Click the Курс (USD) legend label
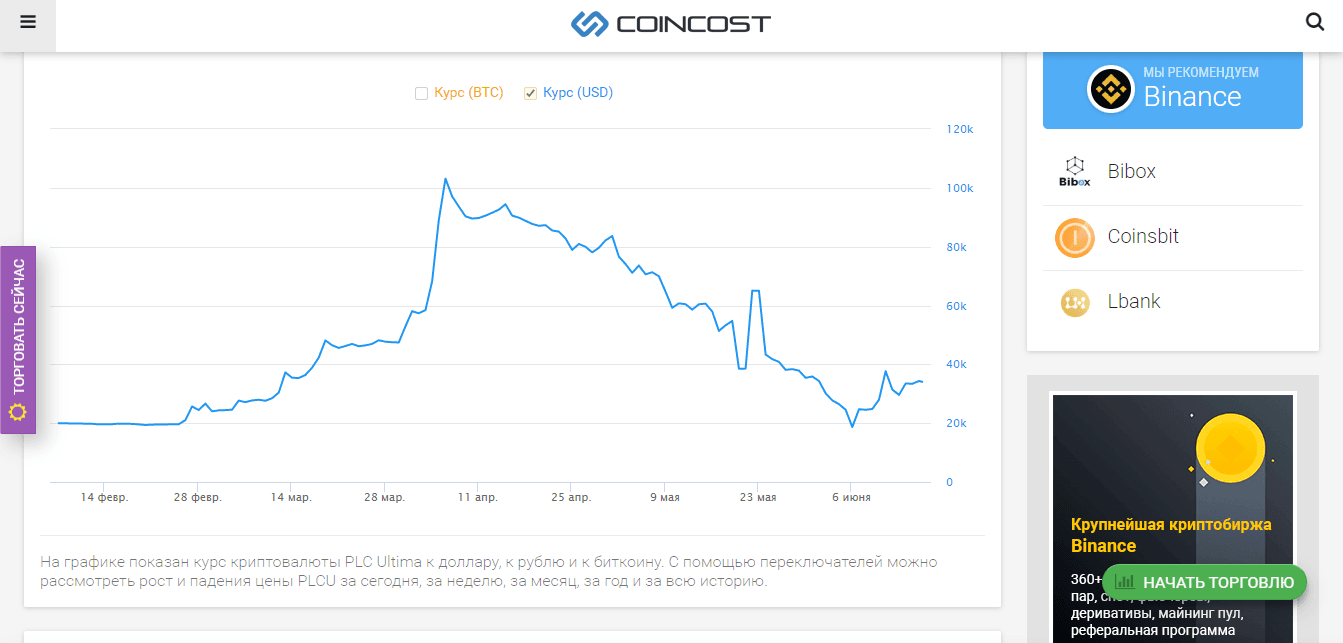Image resolution: width=1343 pixels, height=643 pixels. click(578, 93)
